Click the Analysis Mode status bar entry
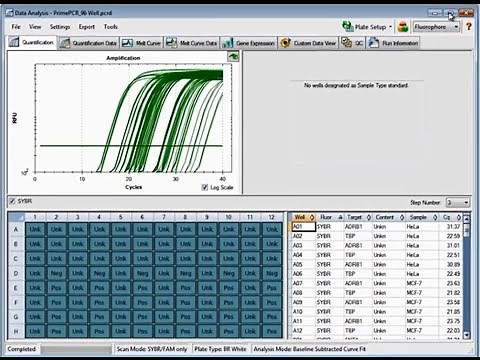480x360 pixels. tap(310, 349)
